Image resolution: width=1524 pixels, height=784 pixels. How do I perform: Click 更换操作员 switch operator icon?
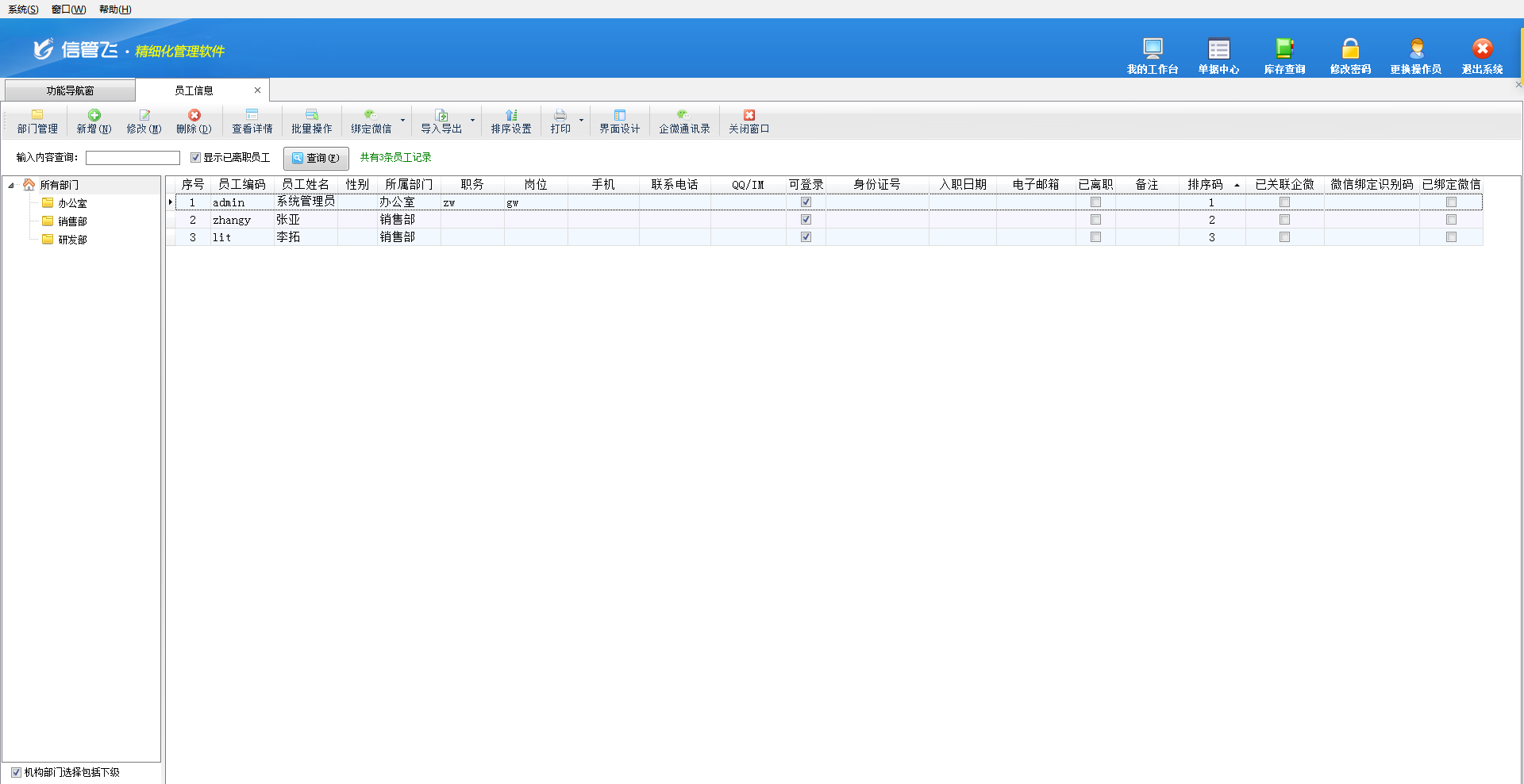click(1416, 49)
